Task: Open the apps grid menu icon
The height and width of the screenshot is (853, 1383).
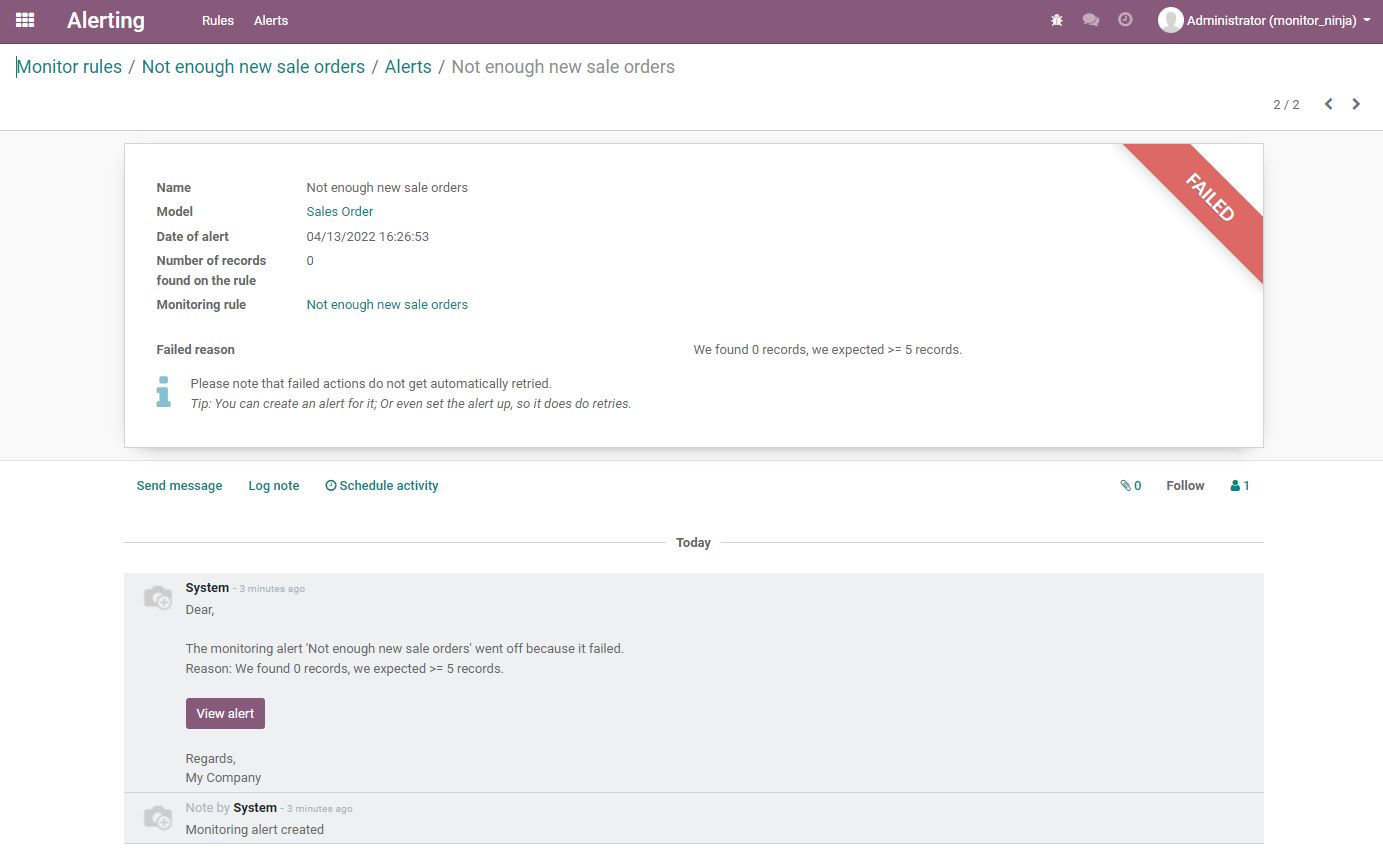Action: (x=25, y=20)
